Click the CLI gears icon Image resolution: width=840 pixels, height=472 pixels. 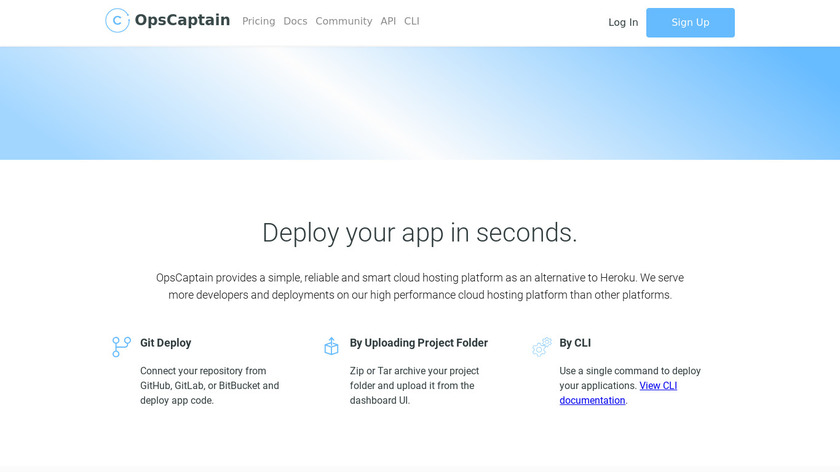pyautogui.click(x=542, y=347)
